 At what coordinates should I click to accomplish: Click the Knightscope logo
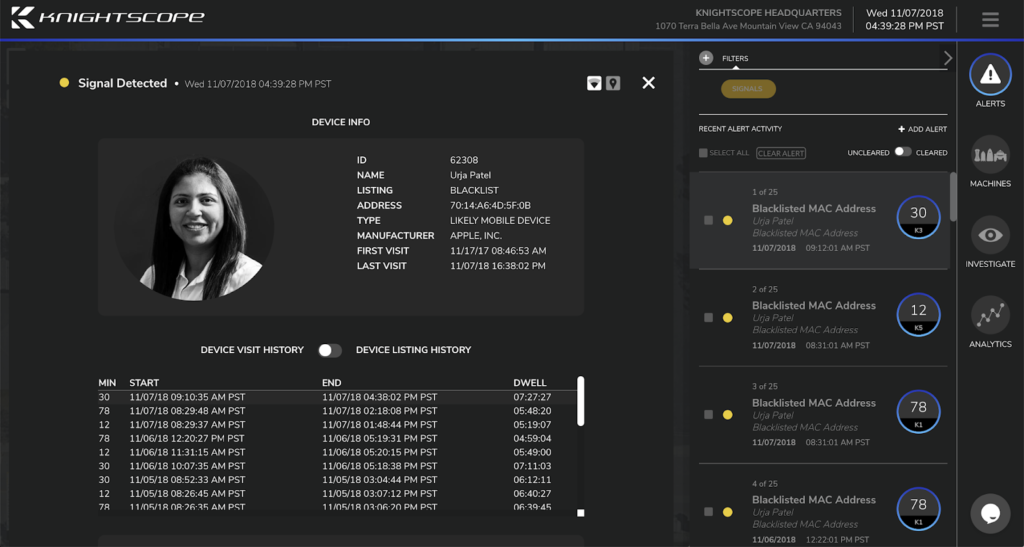coord(108,18)
